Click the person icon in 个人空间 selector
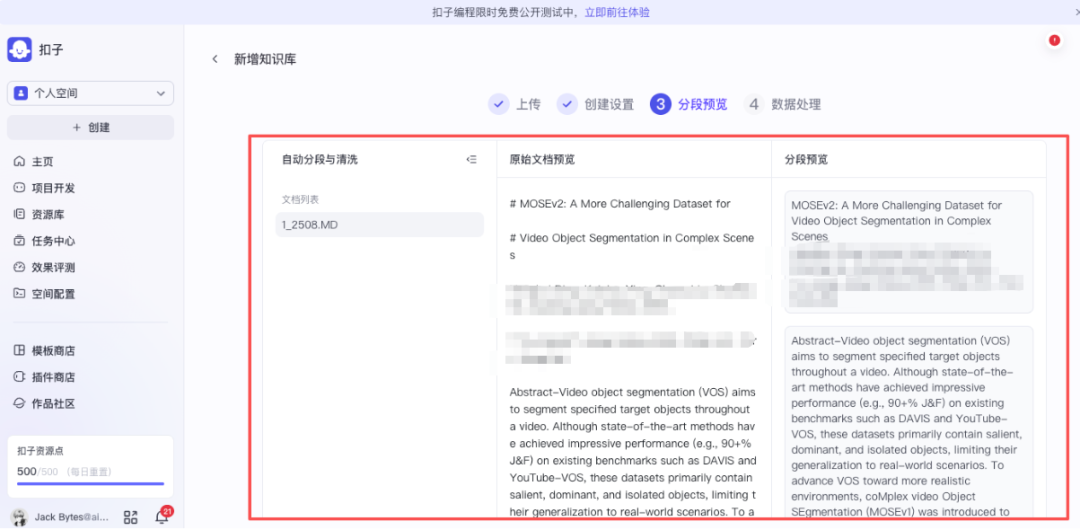The width and height of the screenshot is (1080, 530). click(x=21, y=93)
